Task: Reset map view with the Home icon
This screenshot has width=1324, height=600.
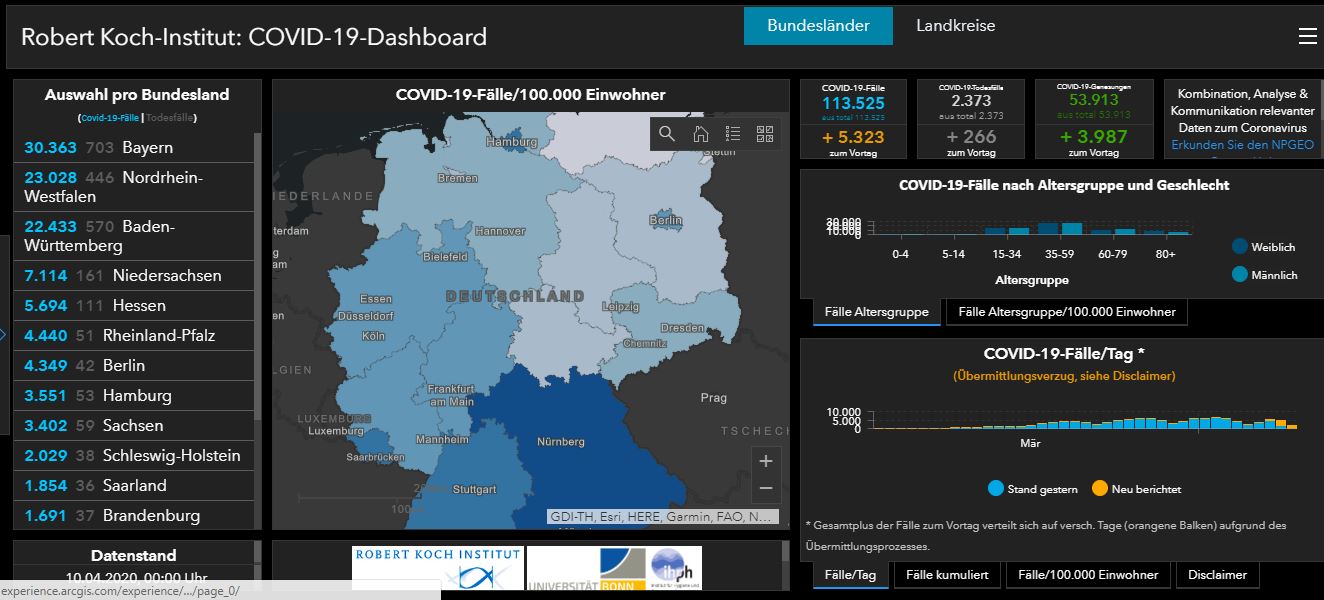Action: click(x=700, y=132)
